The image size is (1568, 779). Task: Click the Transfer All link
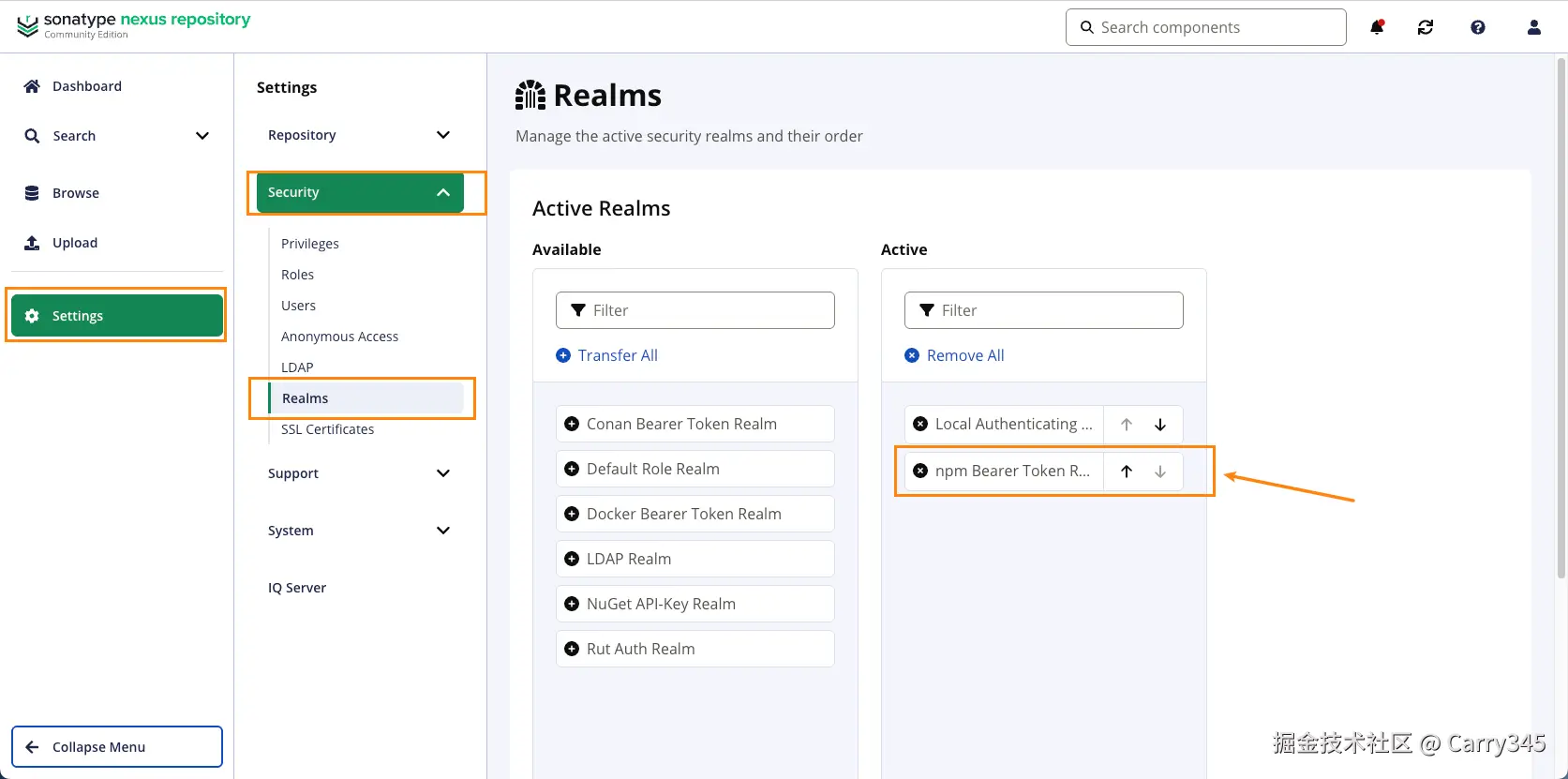click(617, 355)
